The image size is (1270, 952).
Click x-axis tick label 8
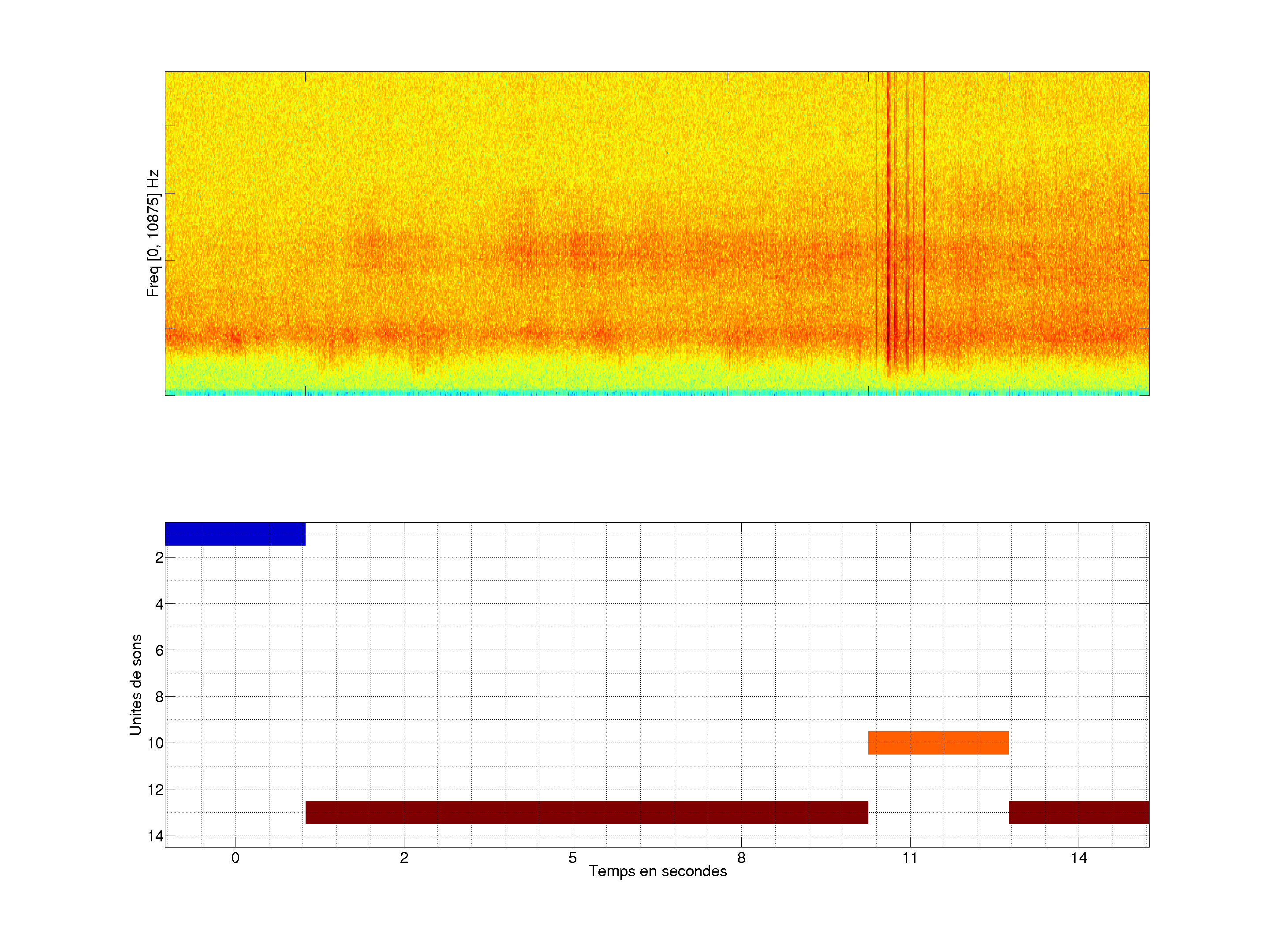pos(741,858)
